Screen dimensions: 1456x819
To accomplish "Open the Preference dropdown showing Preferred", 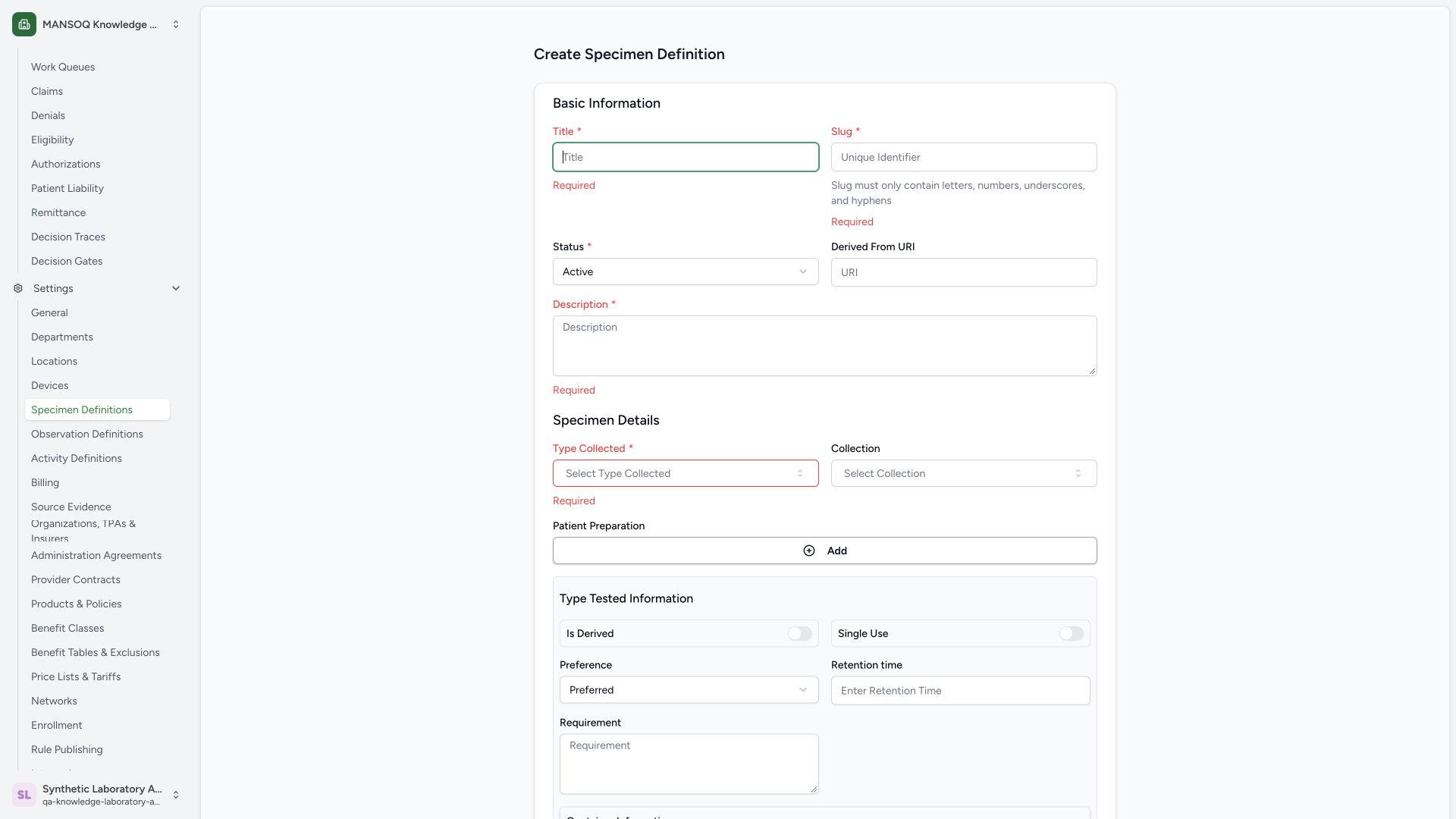I will 689,690.
